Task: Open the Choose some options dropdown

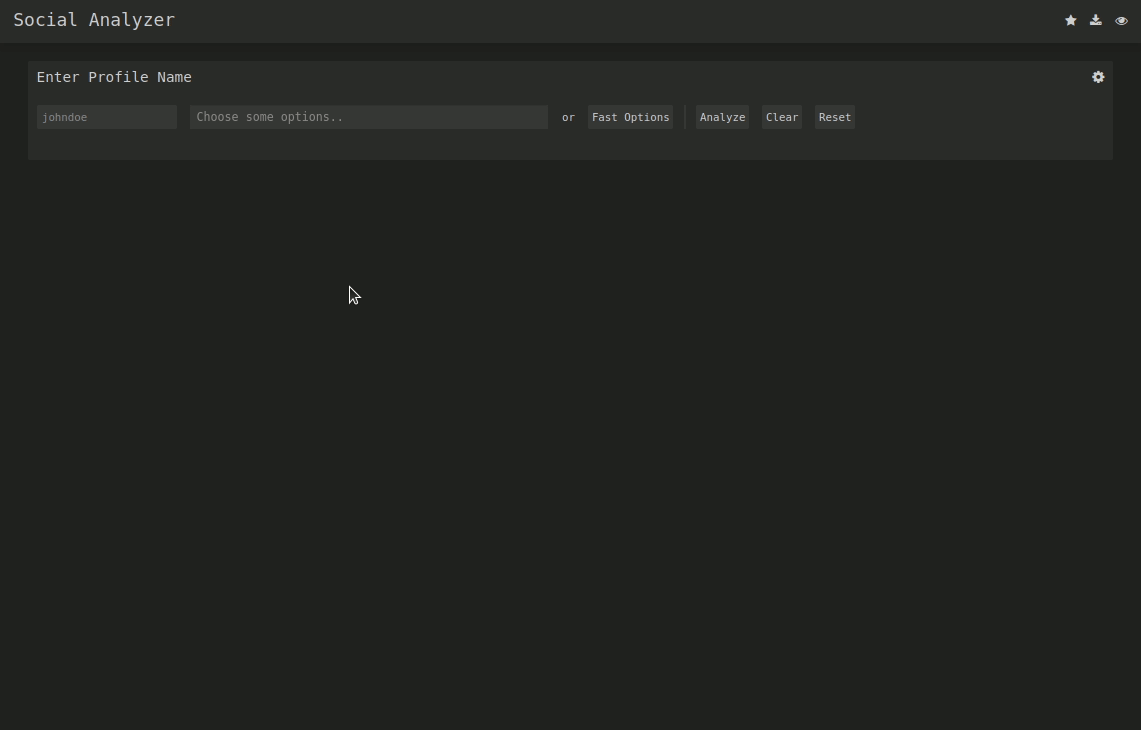Action: click(368, 117)
